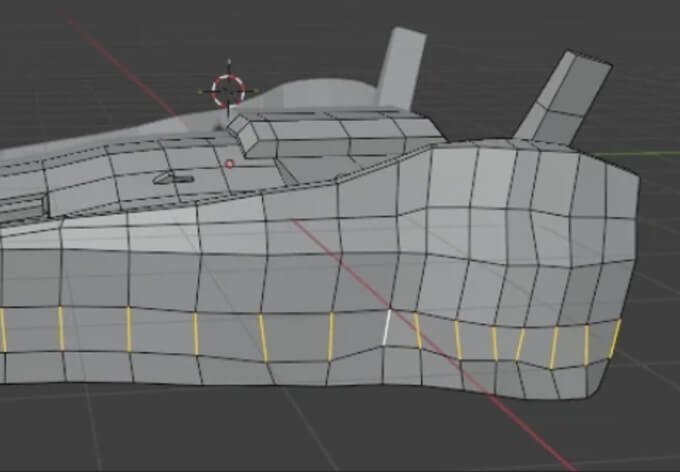
Task: Select the yellow edge just right of white edge
Action: pyautogui.click(x=417, y=331)
